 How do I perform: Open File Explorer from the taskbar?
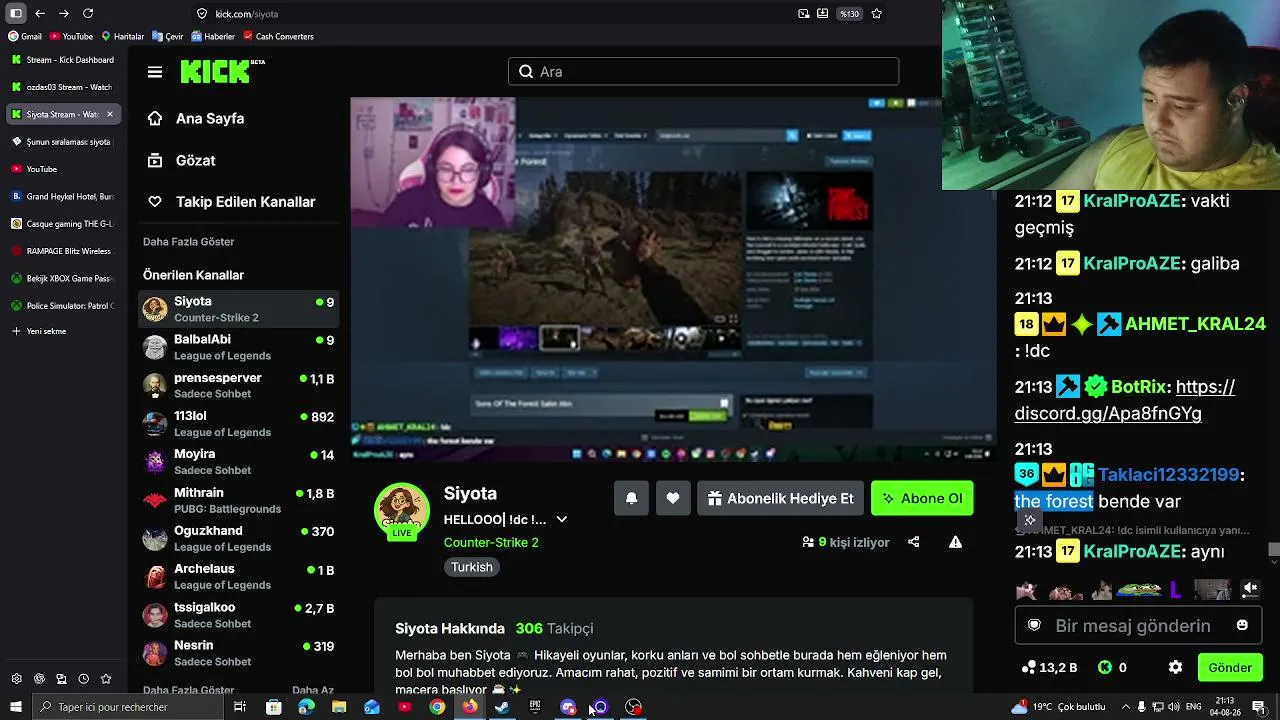coord(339,707)
